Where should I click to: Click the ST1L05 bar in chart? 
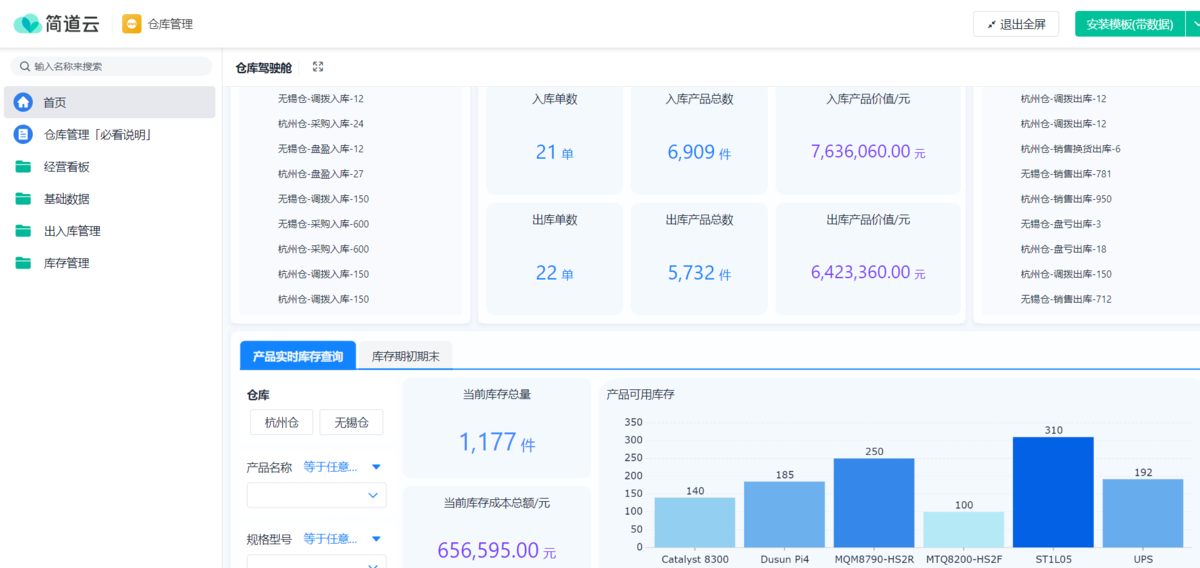pos(1052,491)
